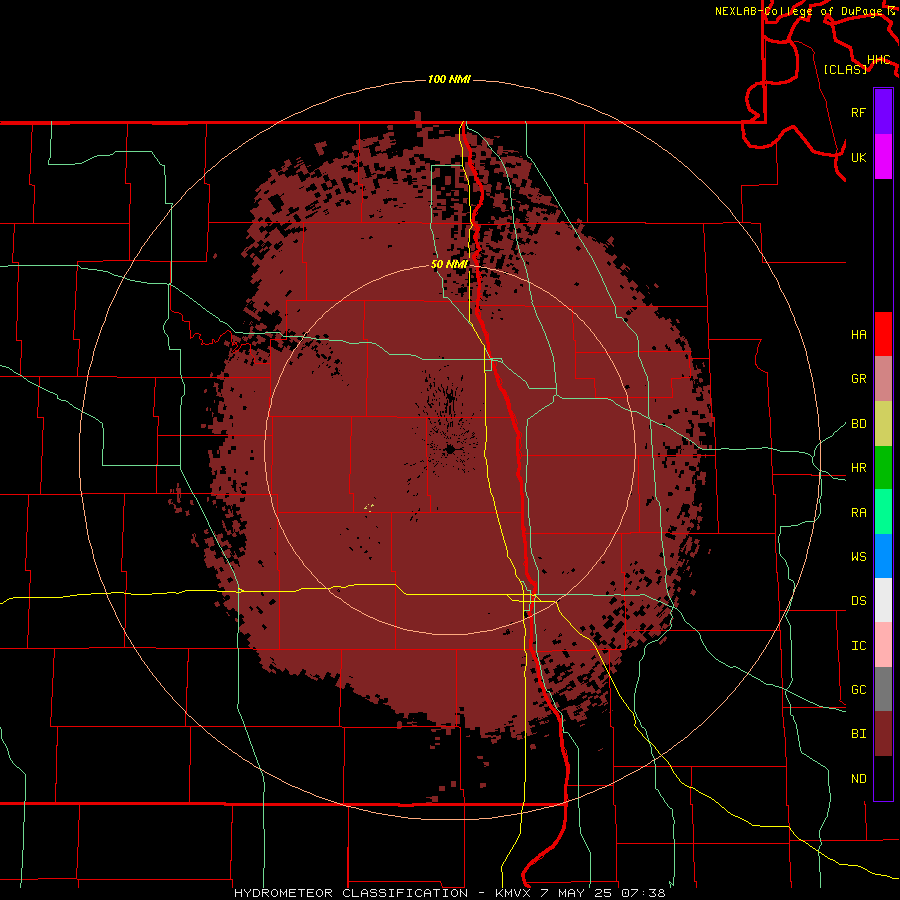
Task: Click the BD yellow legend swatch
Action: [883, 424]
